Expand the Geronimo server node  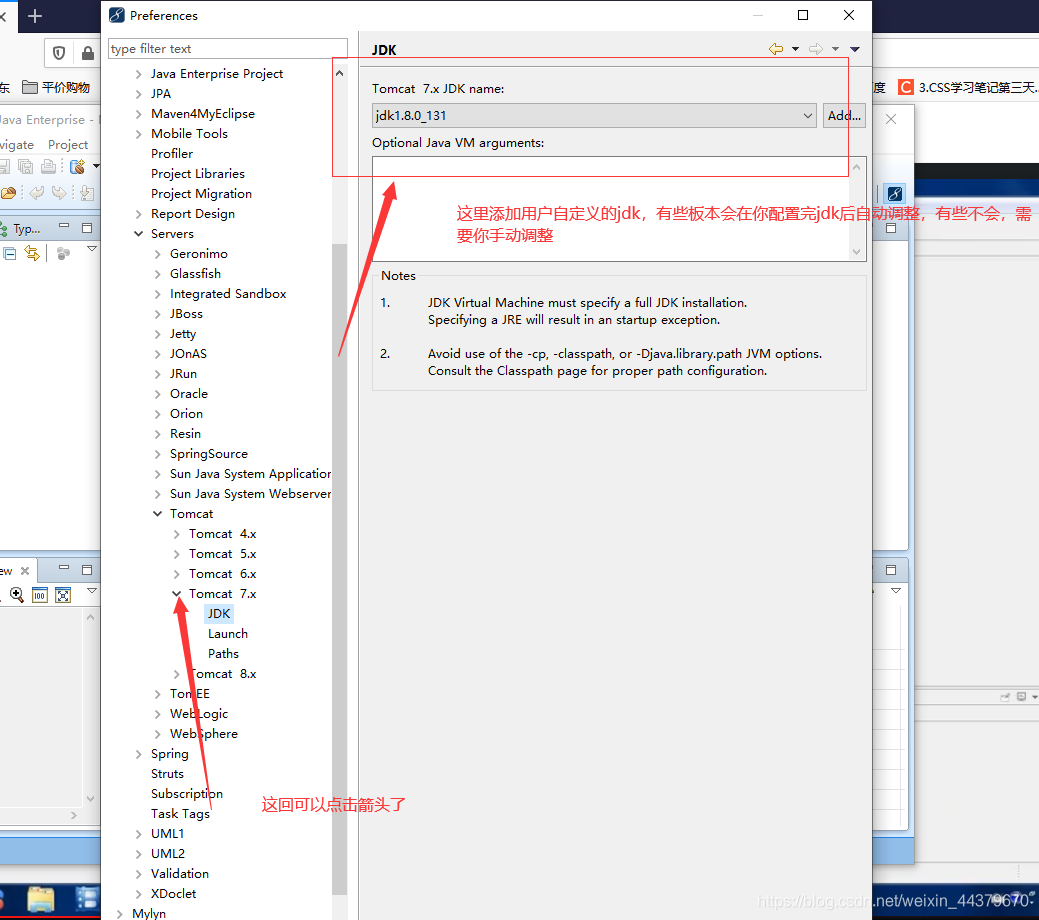[x=158, y=254]
